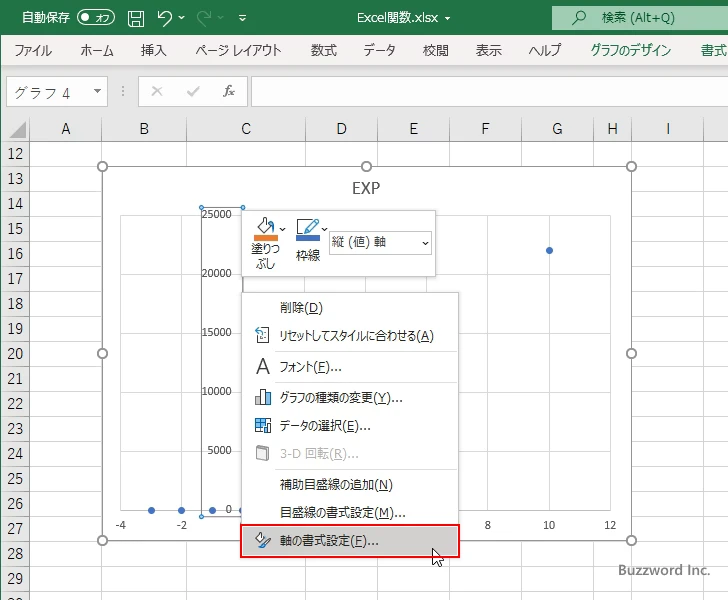Click the insert function fx icon

point(229,91)
